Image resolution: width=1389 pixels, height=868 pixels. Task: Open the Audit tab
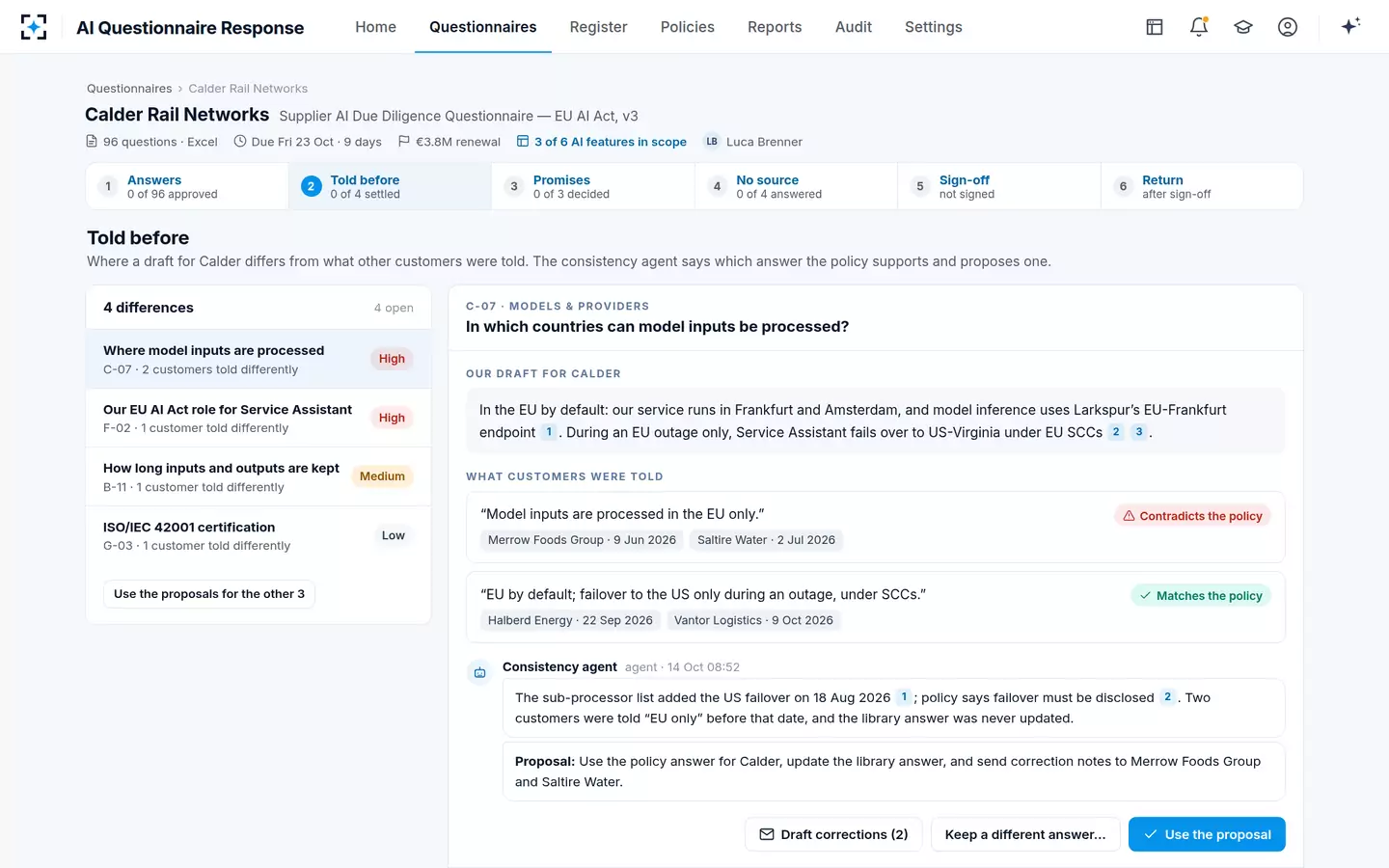pyautogui.click(x=854, y=27)
